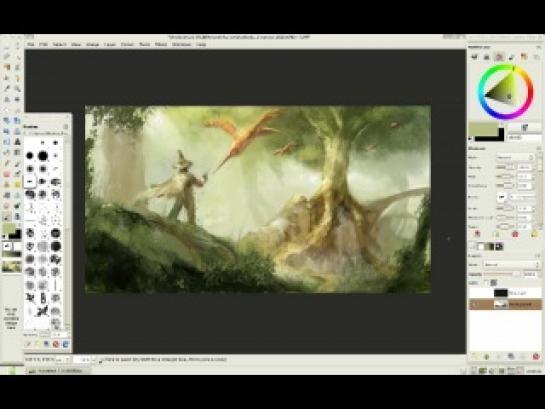Screen dimensions: 545x409
Task: Select the Zoom magnifier tool in toolbox
Action: (x=17, y=89)
